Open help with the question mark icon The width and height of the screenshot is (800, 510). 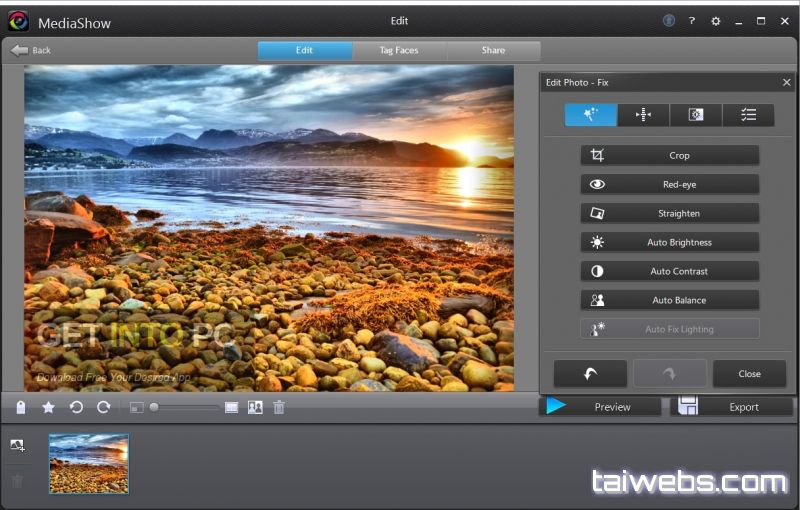[692, 21]
